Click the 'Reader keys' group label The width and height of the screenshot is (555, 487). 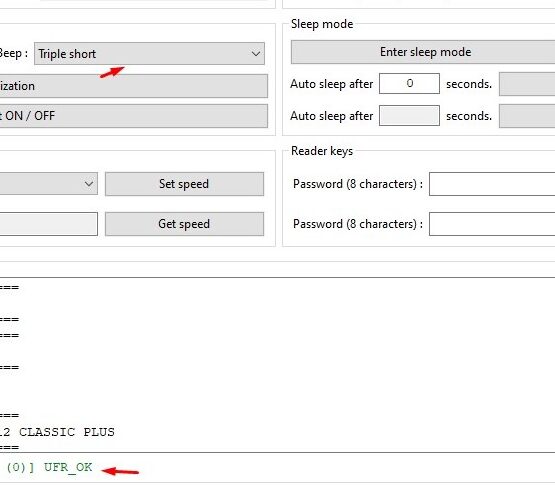tap(322, 151)
